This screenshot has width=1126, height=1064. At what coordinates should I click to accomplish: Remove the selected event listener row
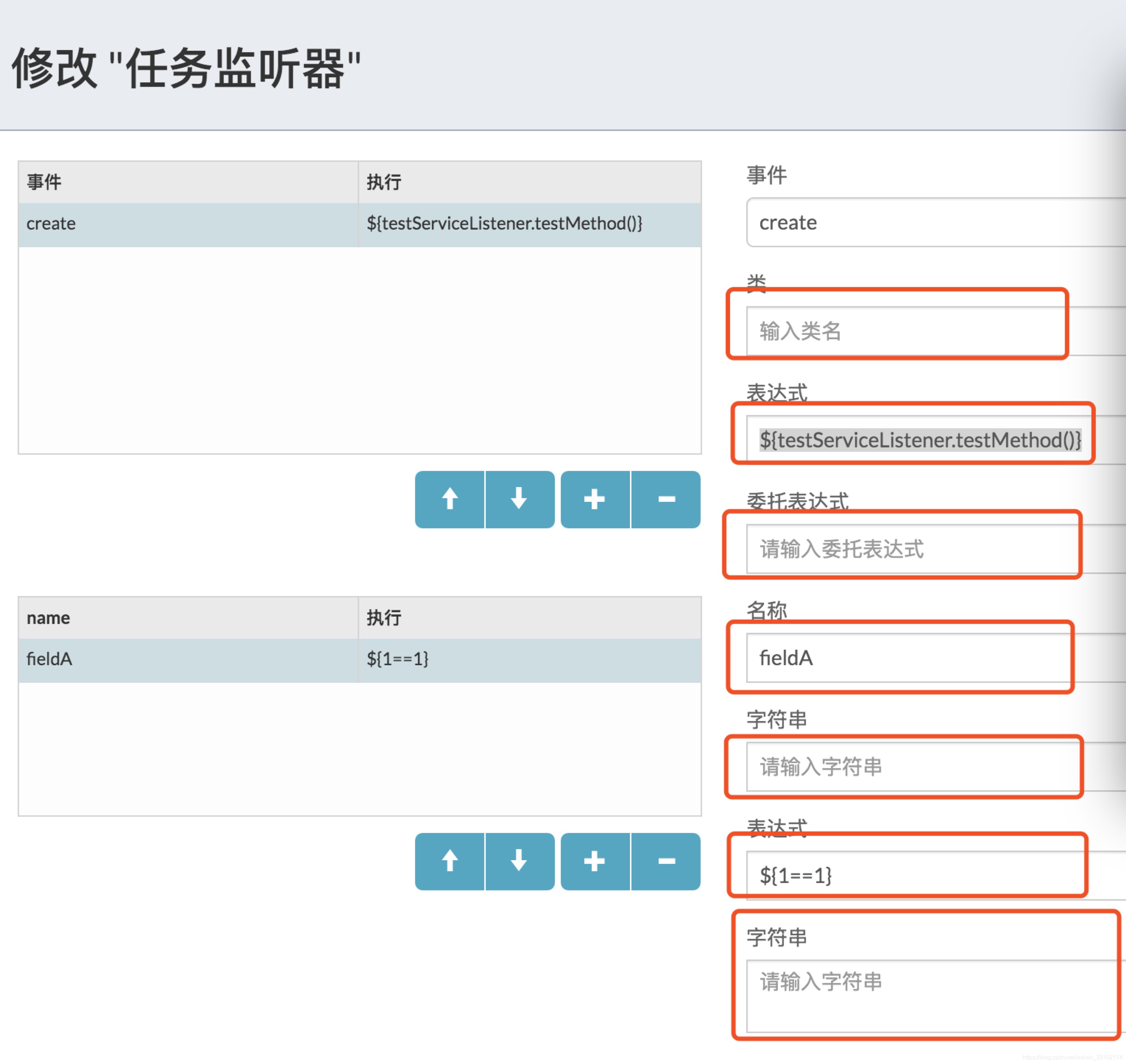tap(666, 500)
